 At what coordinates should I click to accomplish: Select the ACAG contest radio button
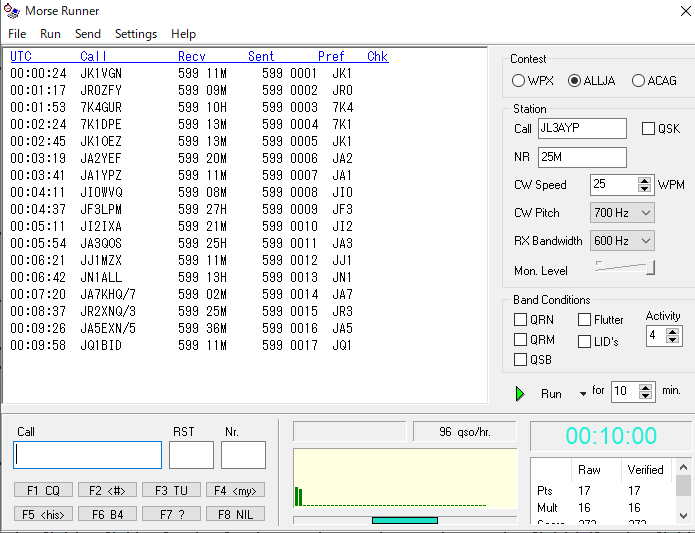(638, 81)
